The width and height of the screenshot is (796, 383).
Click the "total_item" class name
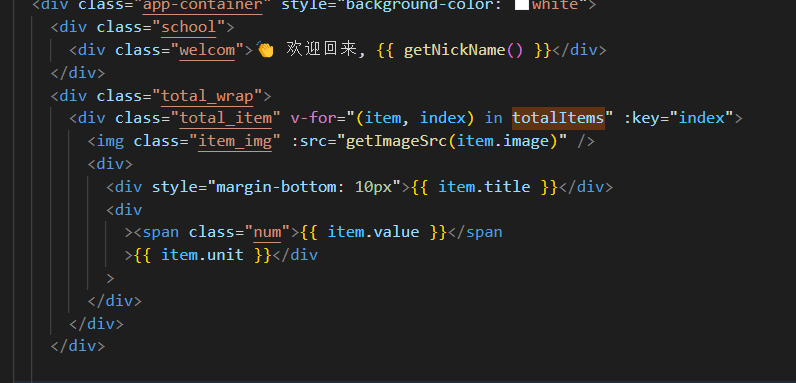225,118
